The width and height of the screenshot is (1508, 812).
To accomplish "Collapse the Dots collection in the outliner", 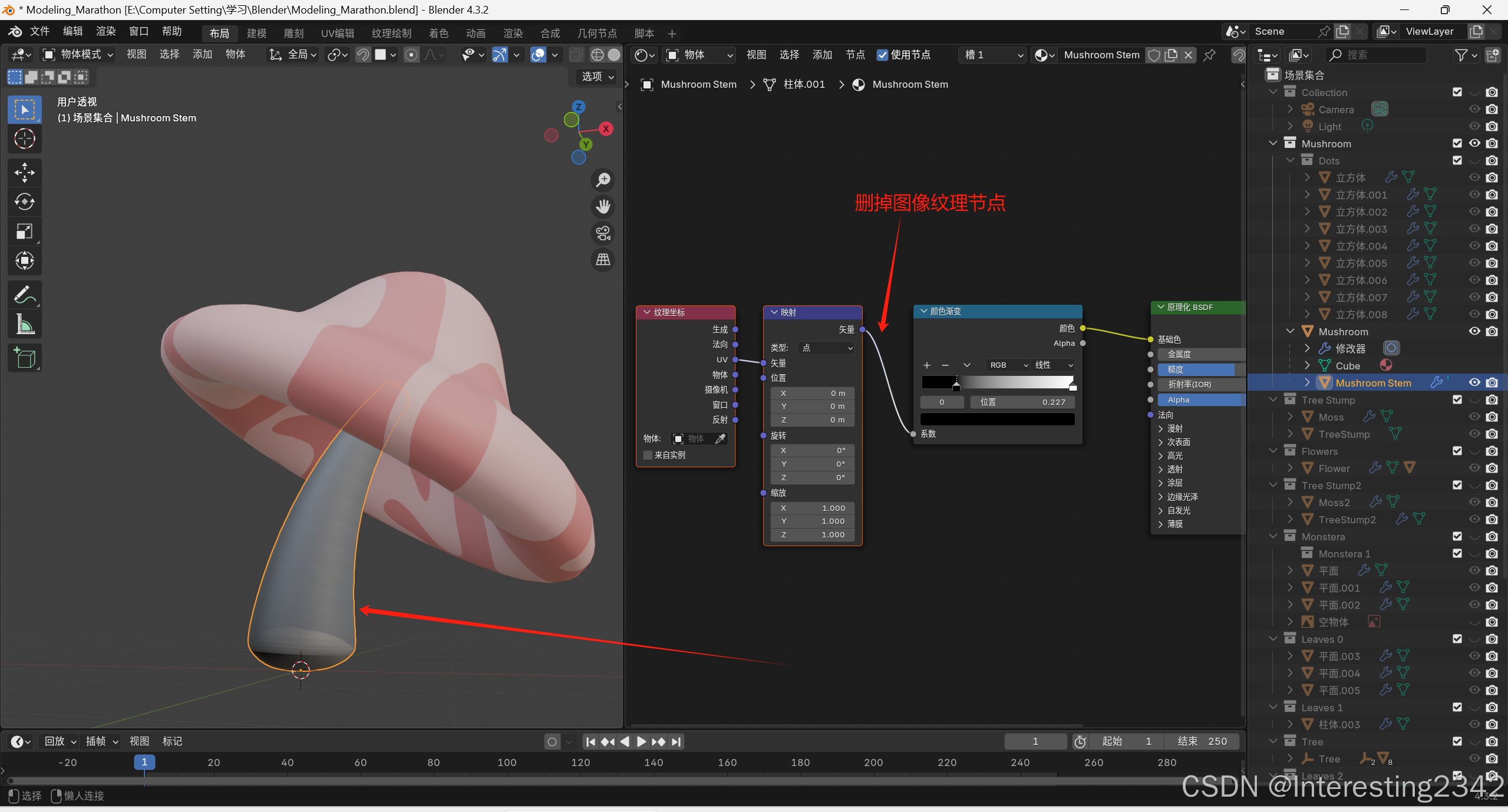I will click(1290, 160).
